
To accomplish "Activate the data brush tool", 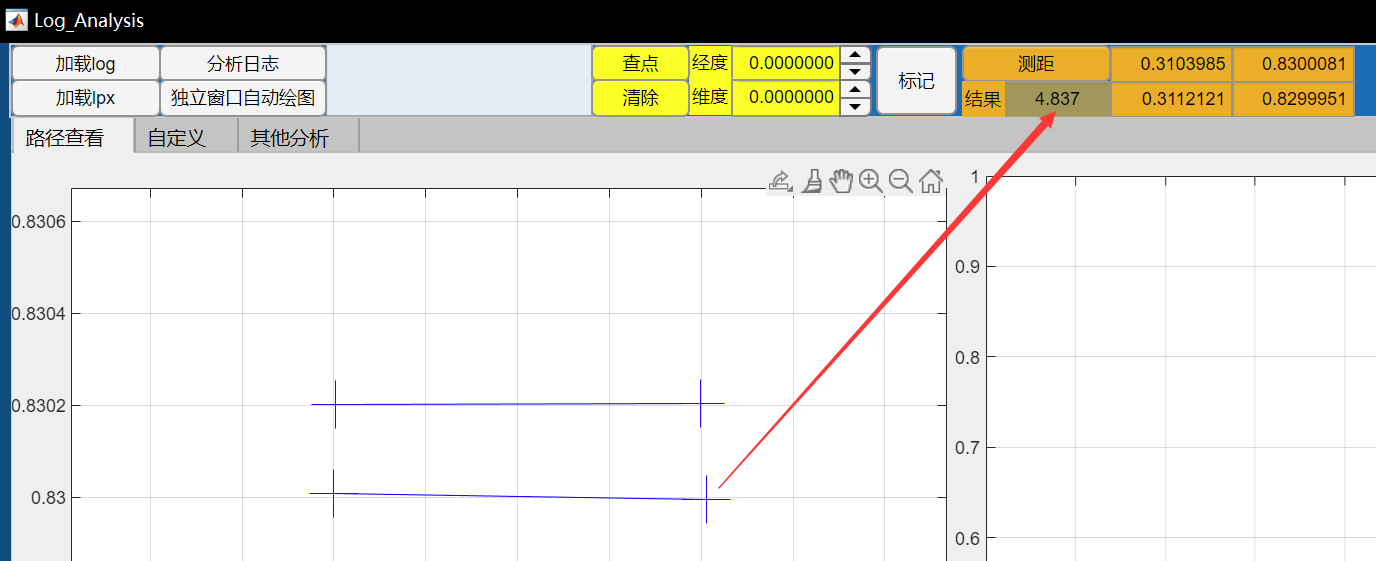I will [811, 181].
